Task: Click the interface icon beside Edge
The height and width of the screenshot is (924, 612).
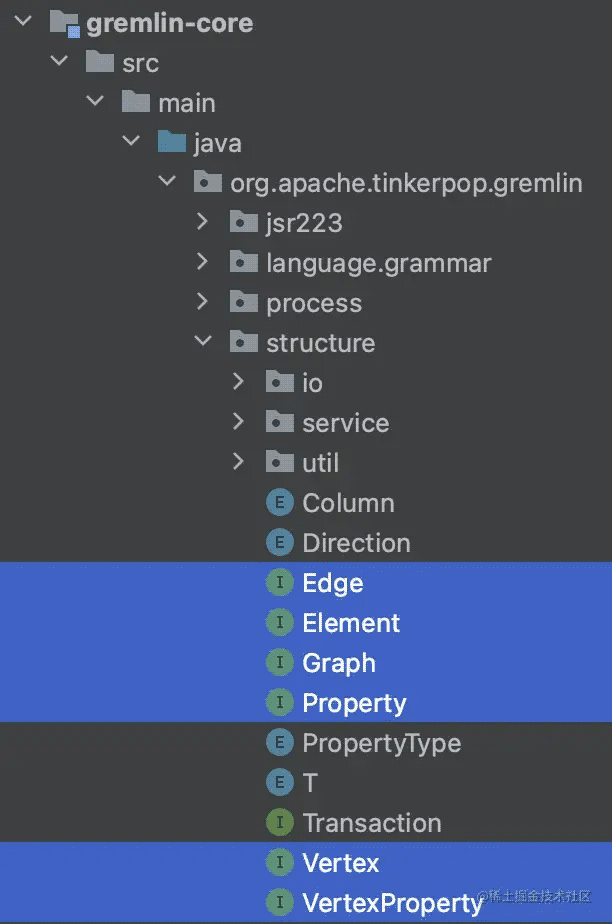Action: click(x=280, y=581)
